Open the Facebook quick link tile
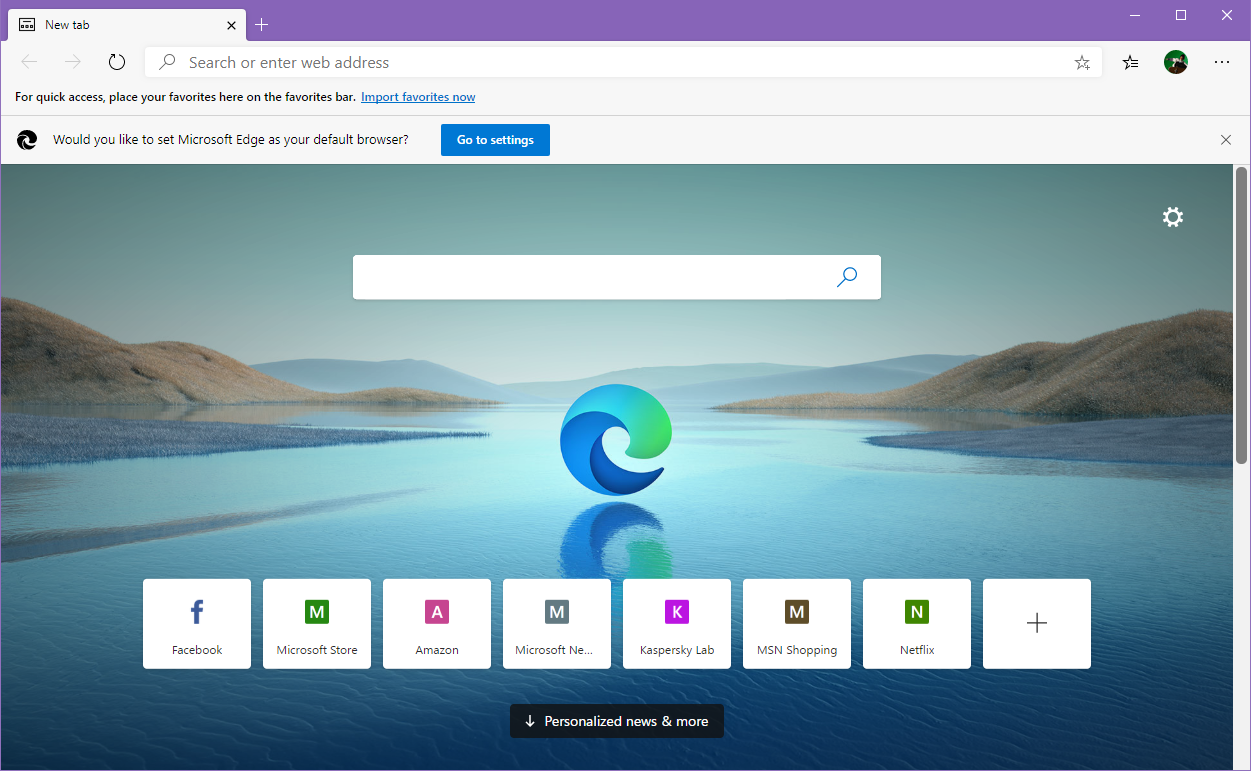The image size is (1251, 771). coord(197,624)
